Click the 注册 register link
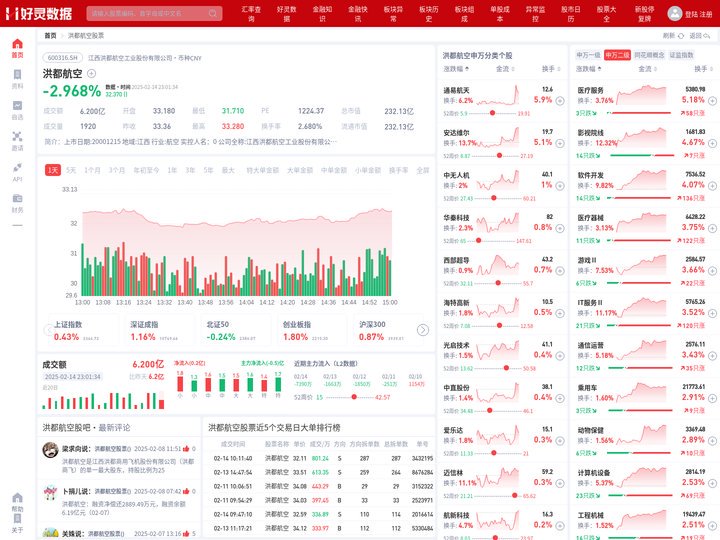The height and width of the screenshot is (540, 720). [706, 14]
